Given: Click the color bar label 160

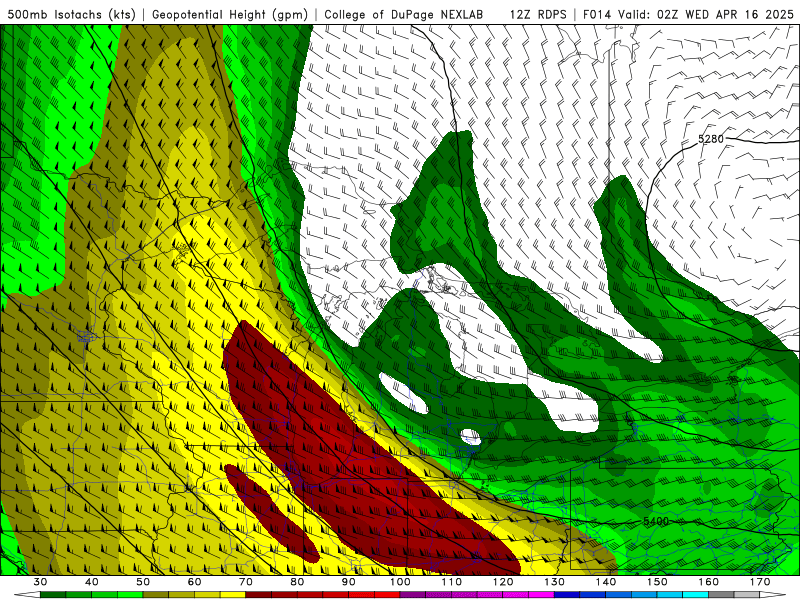Looking at the screenshot, I should [709, 582].
